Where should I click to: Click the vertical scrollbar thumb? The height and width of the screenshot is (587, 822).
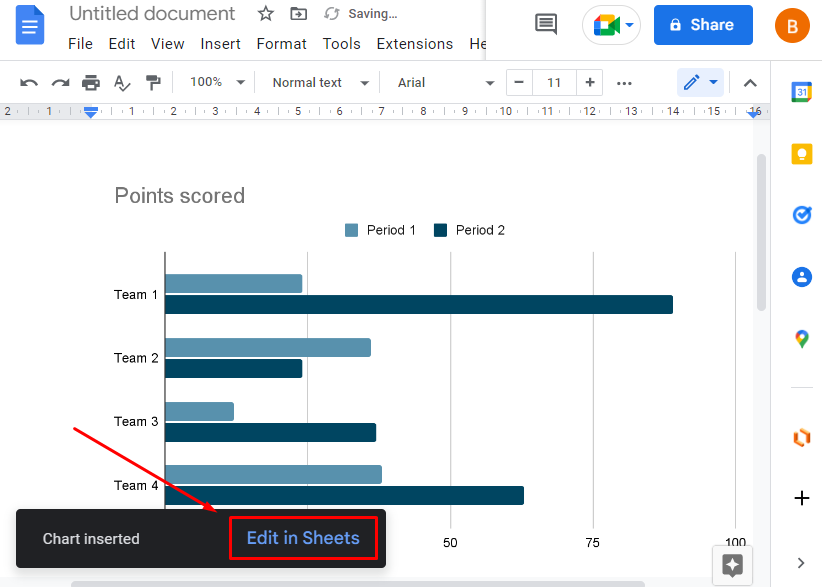pyautogui.click(x=761, y=233)
